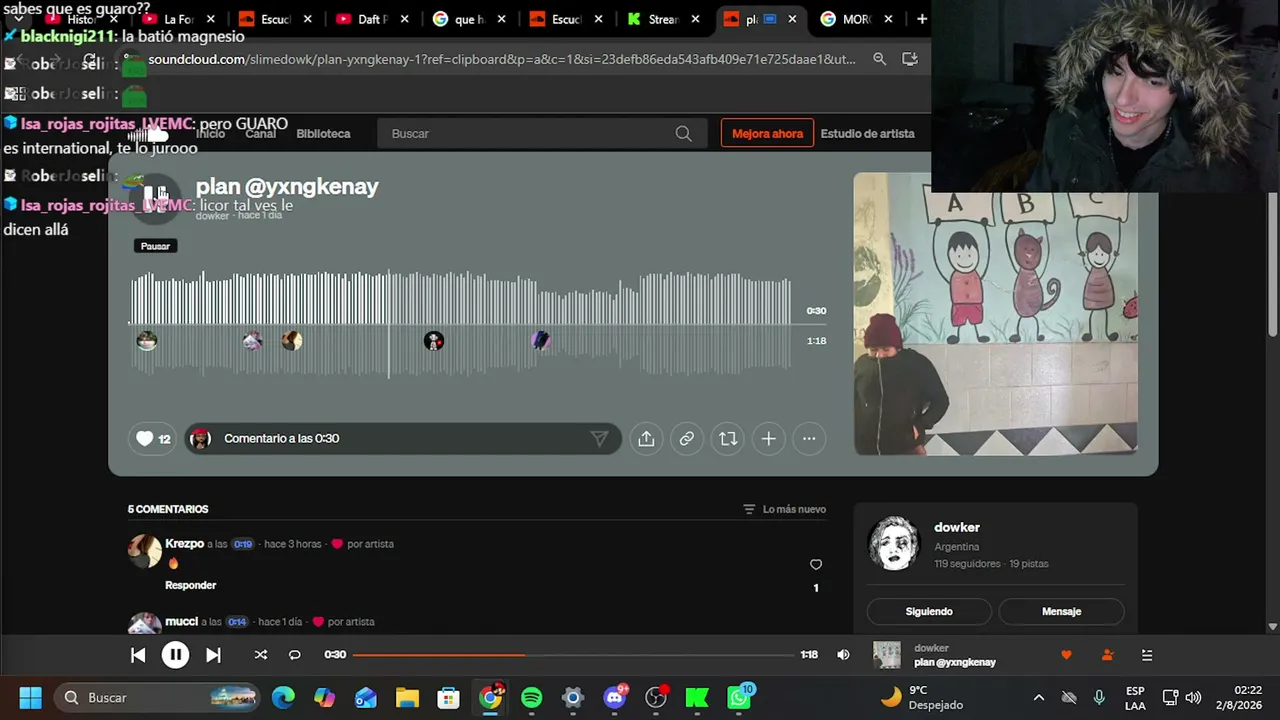View dowker's 119 seguidores
This screenshot has width=1280, height=720.
click(x=967, y=564)
